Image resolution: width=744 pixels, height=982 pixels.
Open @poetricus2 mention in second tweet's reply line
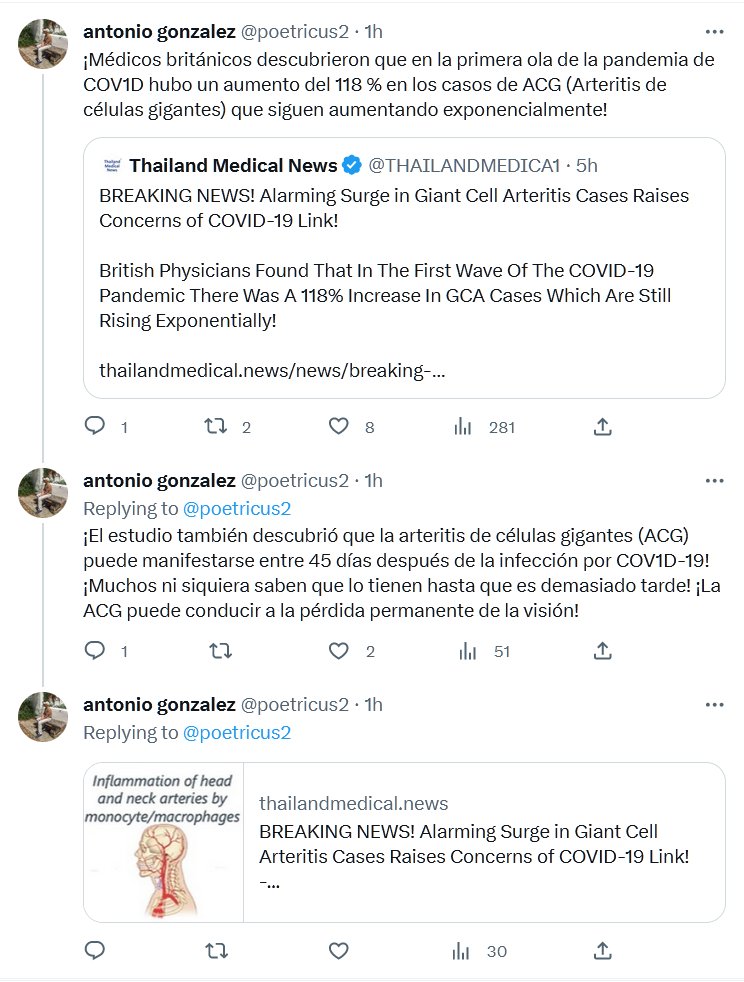[236, 508]
